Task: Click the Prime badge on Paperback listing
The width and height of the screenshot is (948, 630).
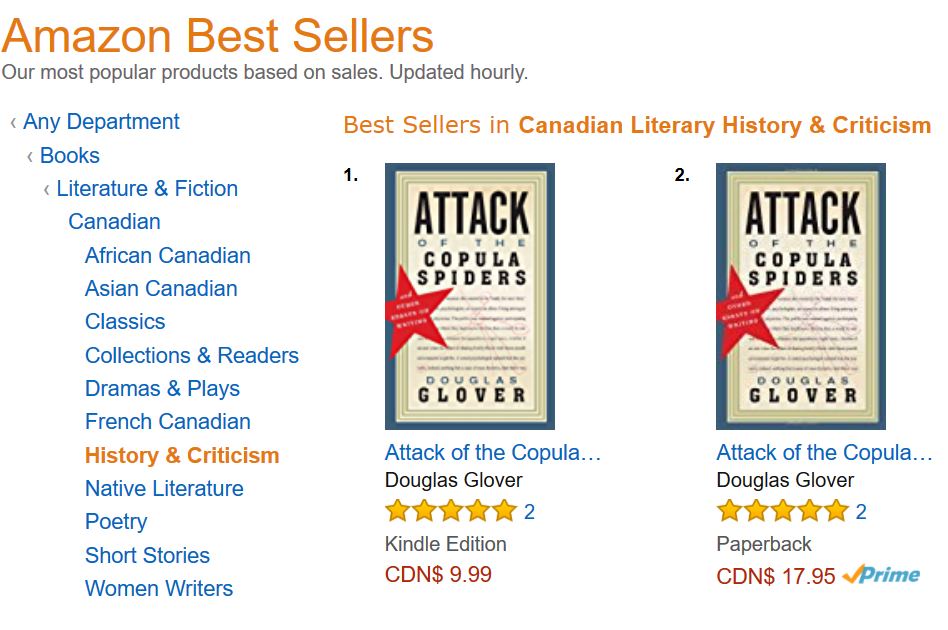Action: 881,575
